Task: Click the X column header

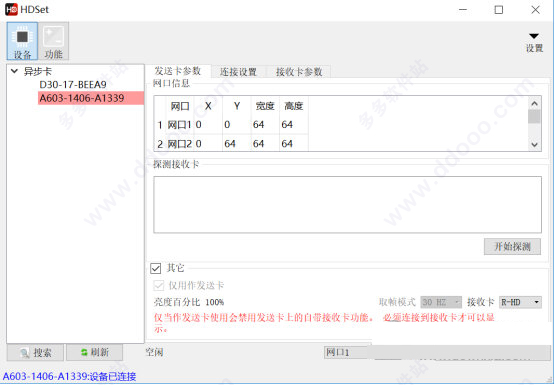Action: [x=208, y=106]
